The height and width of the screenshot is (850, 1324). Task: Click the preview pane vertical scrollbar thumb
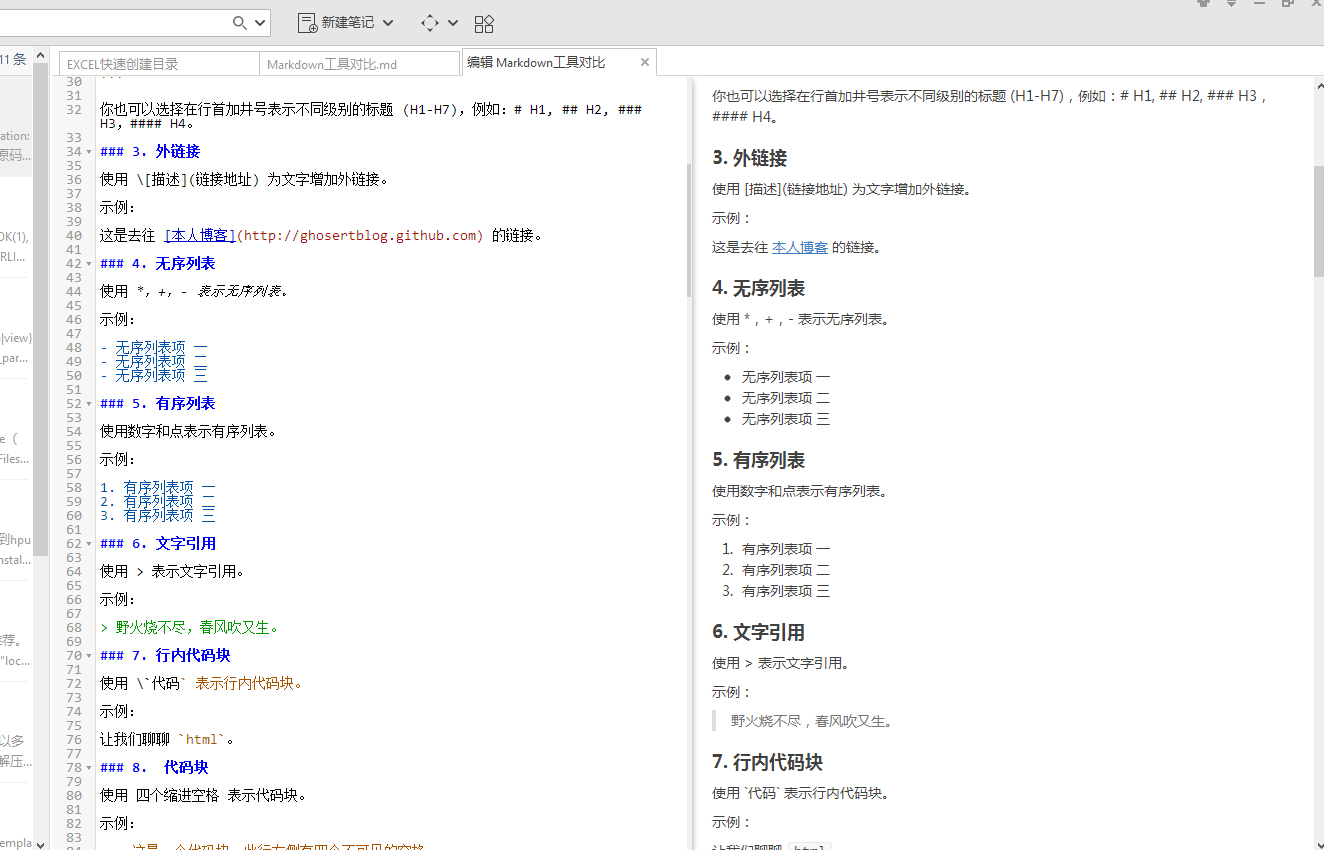(x=1318, y=222)
